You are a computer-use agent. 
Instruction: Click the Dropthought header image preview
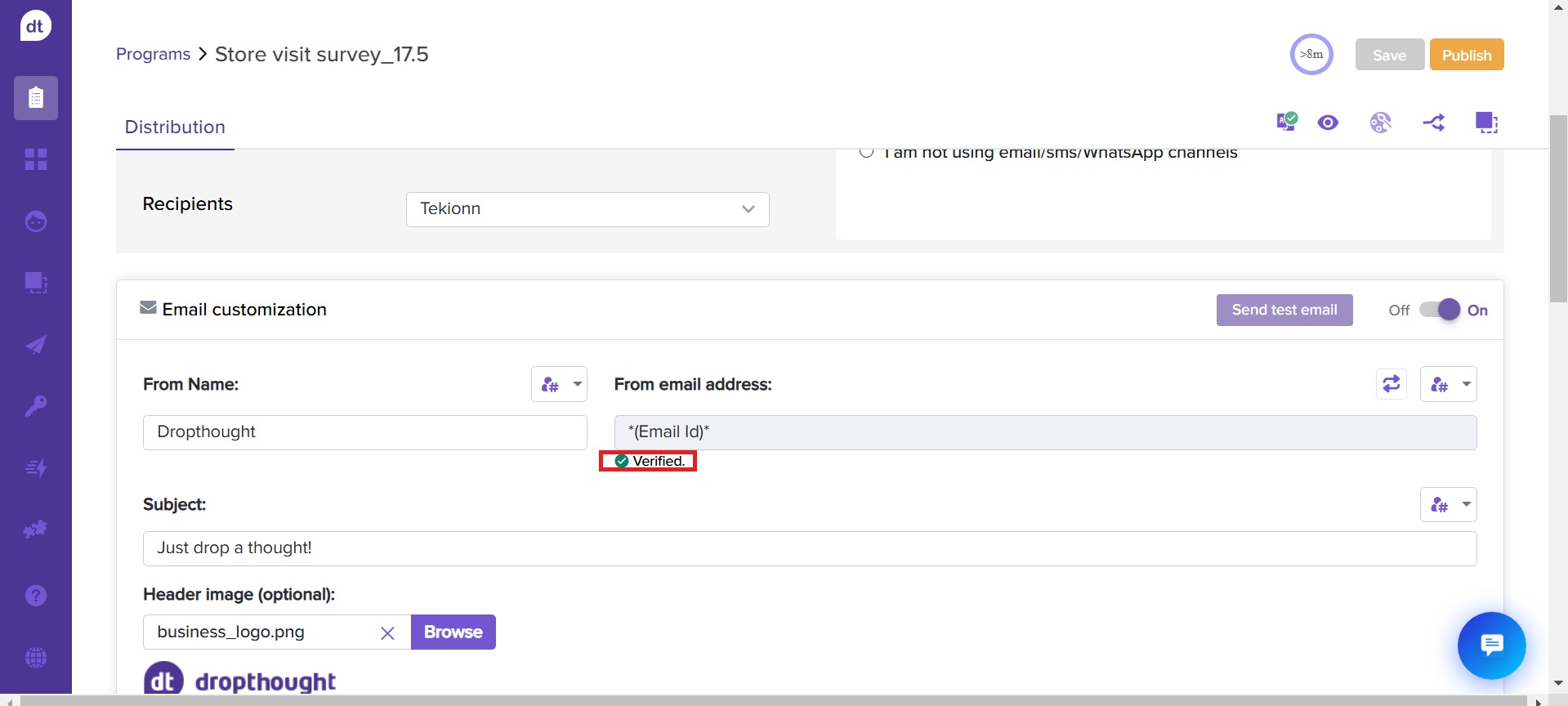coord(240,678)
